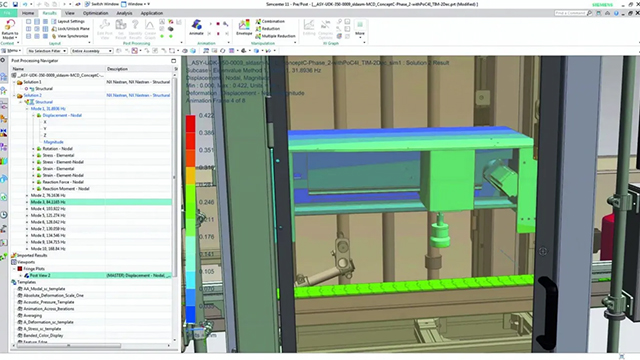Expand Mode 2 results
The height and width of the screenshot is (360, 640).
pos(27,196)
